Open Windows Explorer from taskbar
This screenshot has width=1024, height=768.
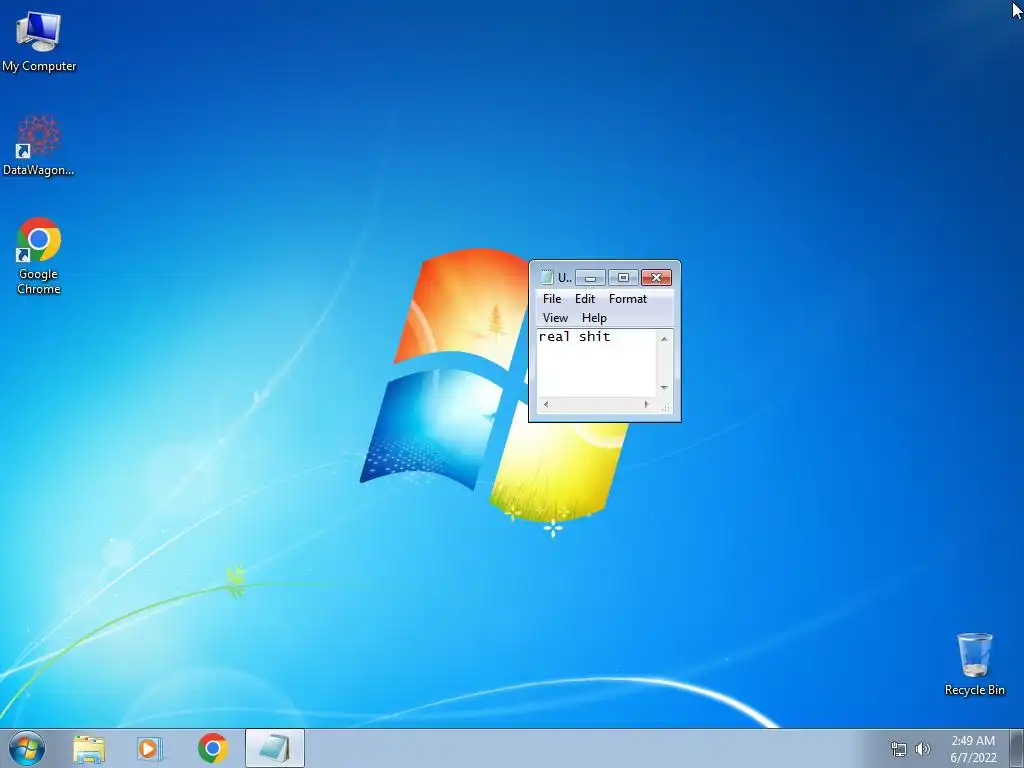pos(89,748)
